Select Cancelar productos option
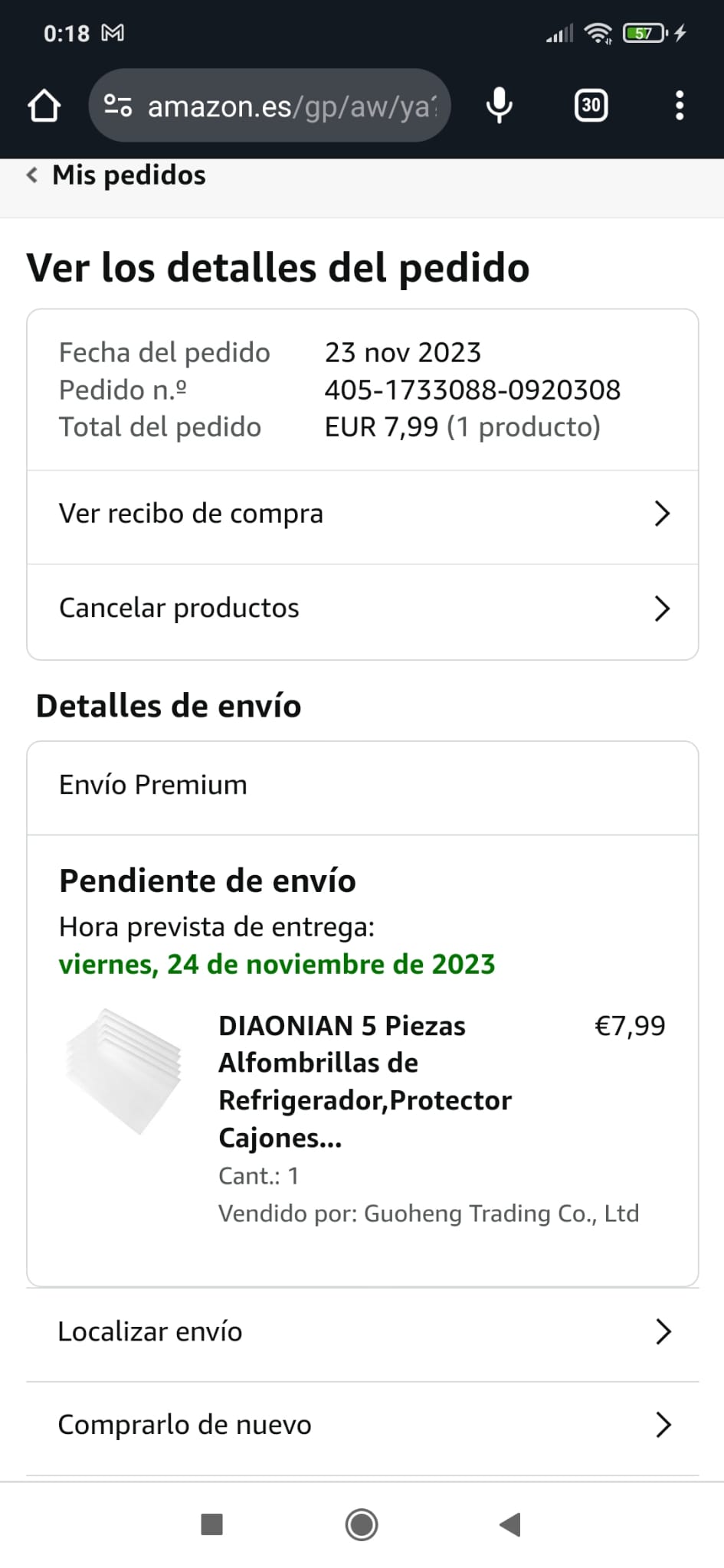This screenshot has width=724, height=1568. click(179, 608)
